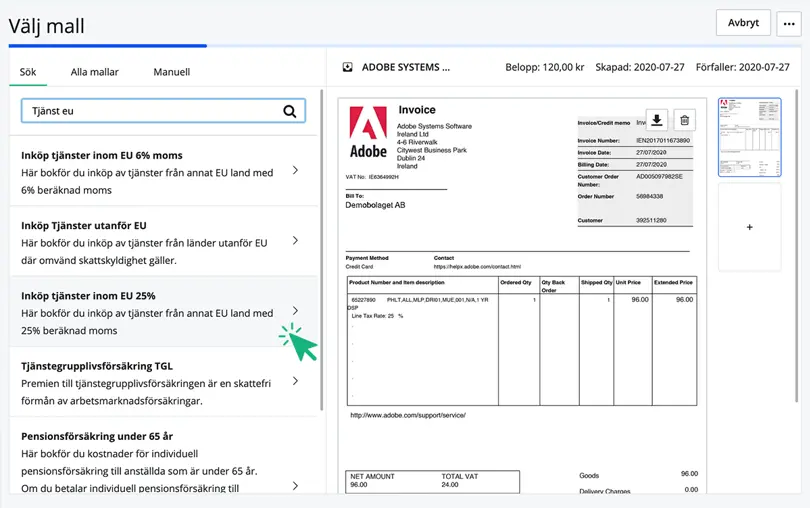Click the invoice preview scrollbar
Screen dimensions: 810x508
796,245
